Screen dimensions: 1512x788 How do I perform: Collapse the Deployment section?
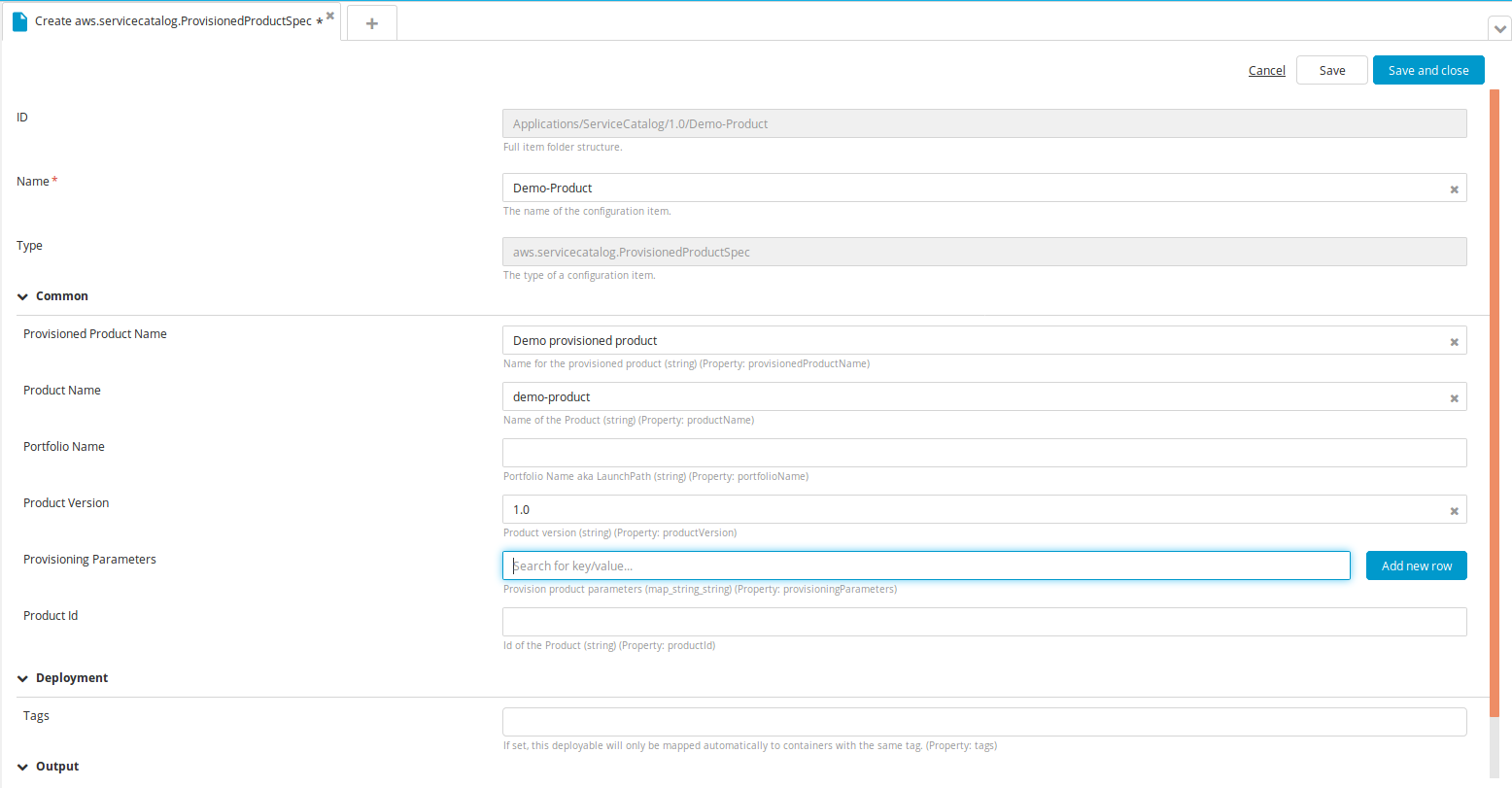point(22,678)
